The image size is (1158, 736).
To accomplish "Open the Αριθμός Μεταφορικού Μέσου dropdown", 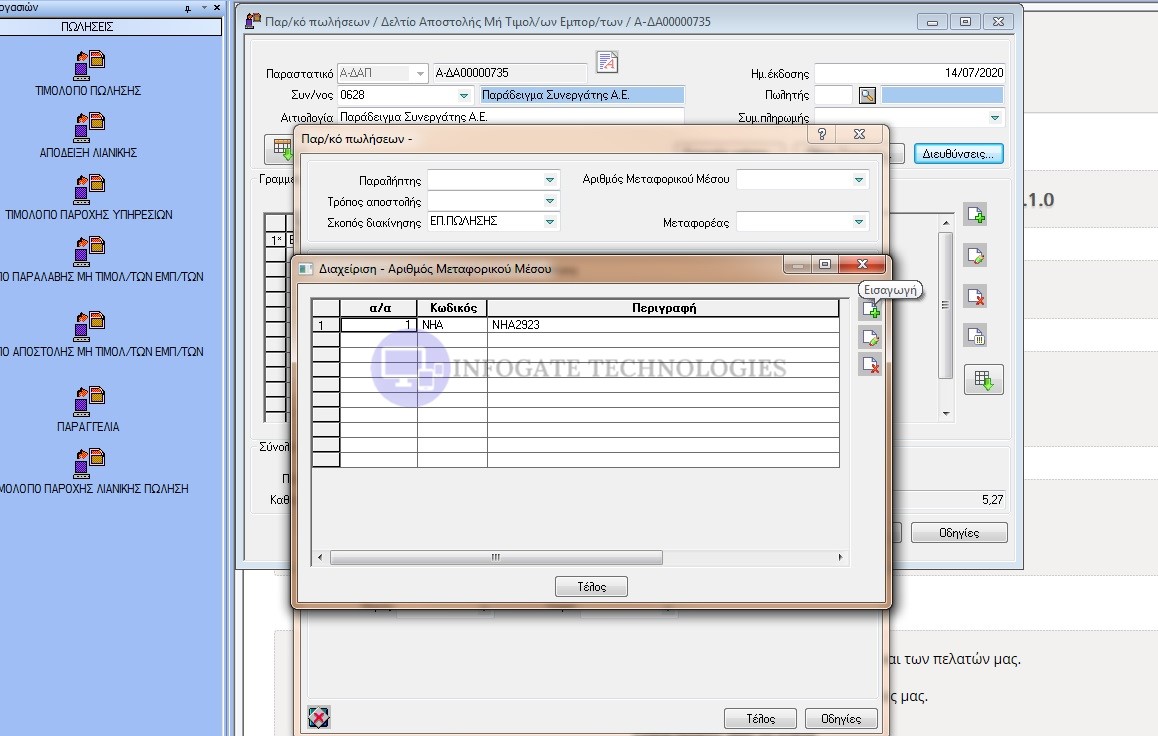I will 859,180.
